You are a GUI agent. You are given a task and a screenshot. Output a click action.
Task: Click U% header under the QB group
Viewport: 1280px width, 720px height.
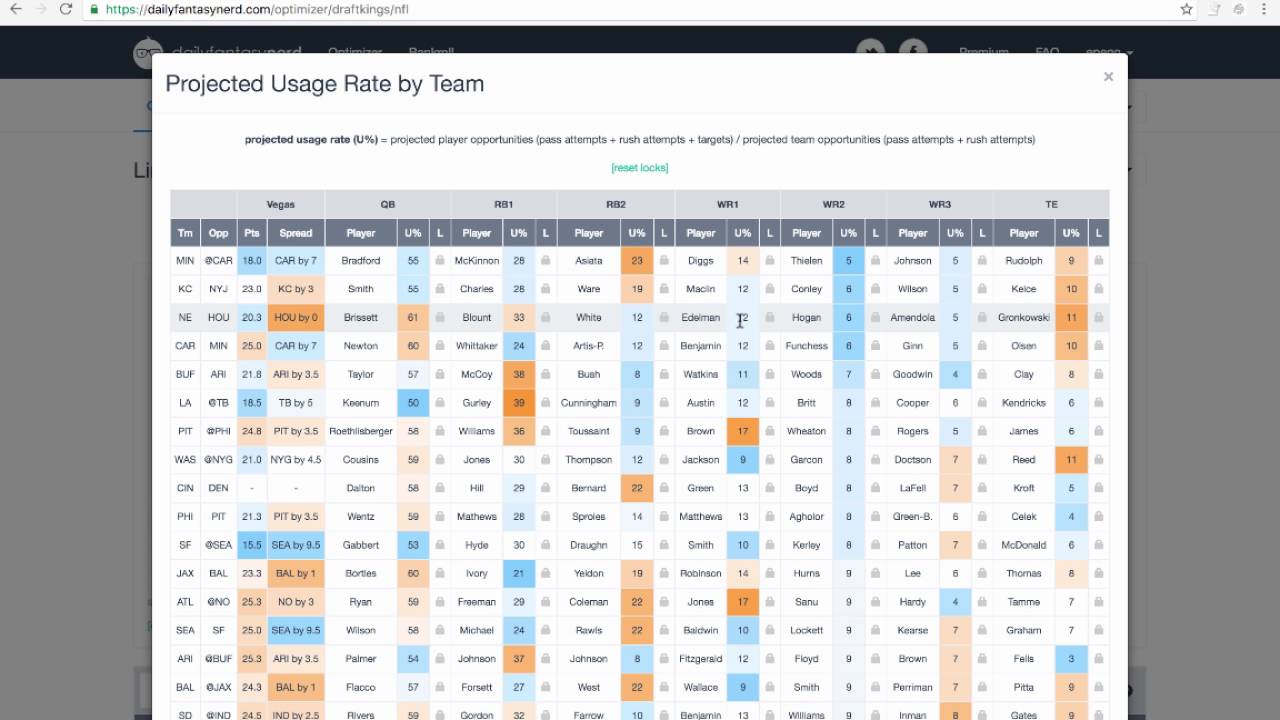click(413, 233)
